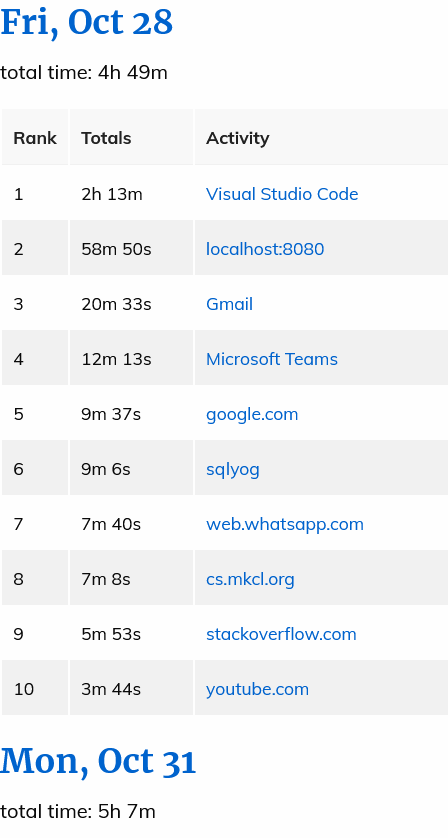The image size is (448, 838).
Task: Click the Activity column header
Action: (x=321, y=138)
